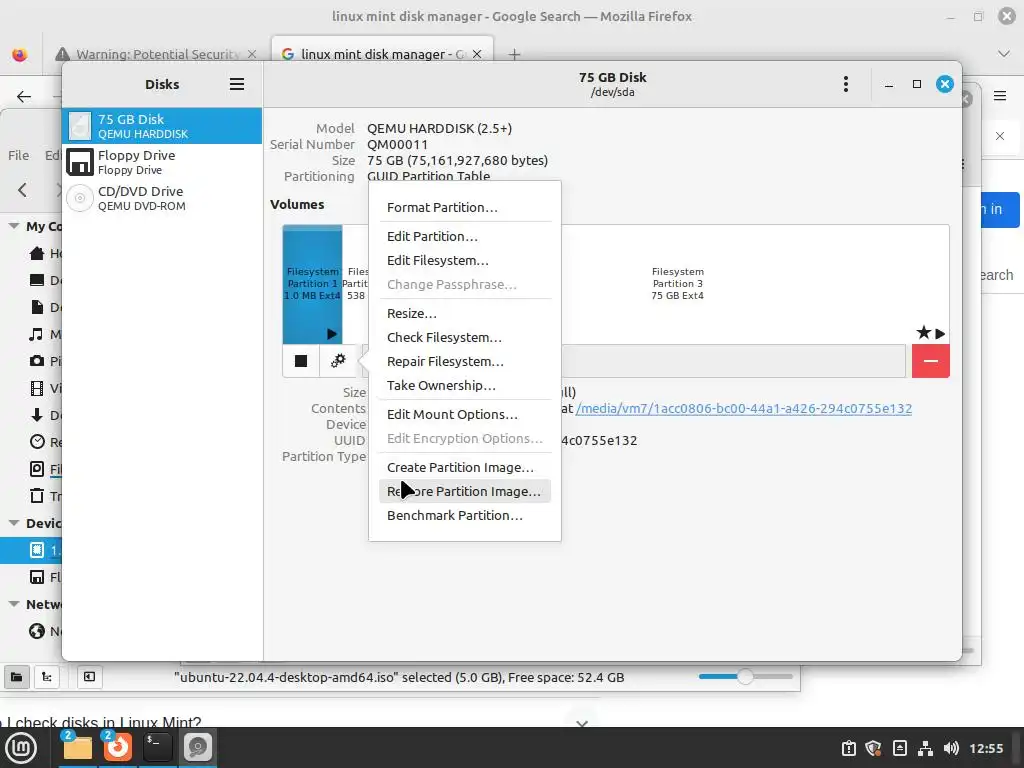The image size is (1024, 768).
Task: Collapse the My Computer section in file manager
Action: [x=13, y=226]
